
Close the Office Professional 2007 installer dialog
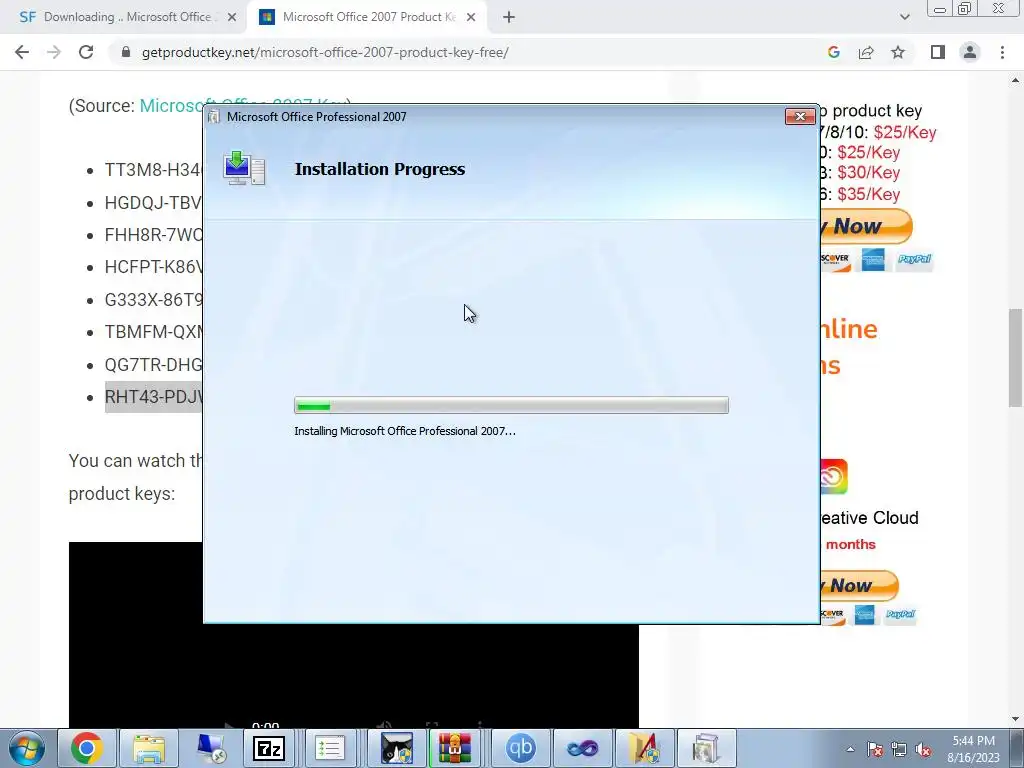click(800, 116)
